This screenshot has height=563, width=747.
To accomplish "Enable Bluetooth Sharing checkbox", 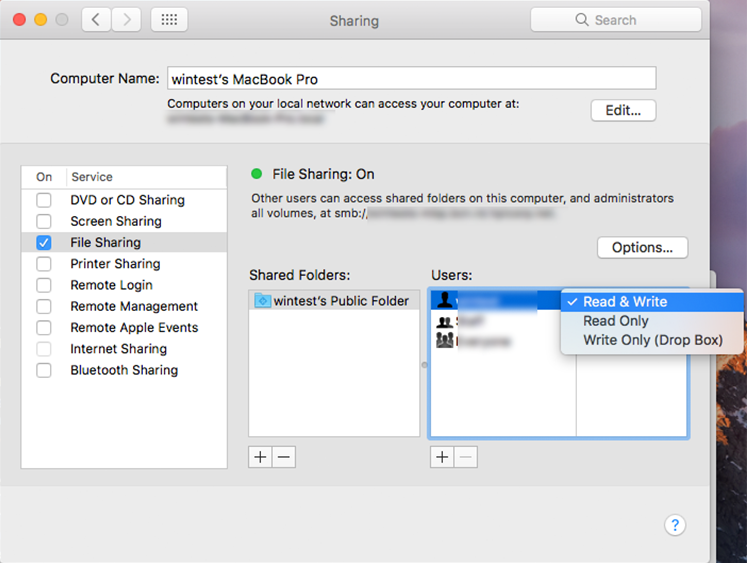I will (44, 370).
